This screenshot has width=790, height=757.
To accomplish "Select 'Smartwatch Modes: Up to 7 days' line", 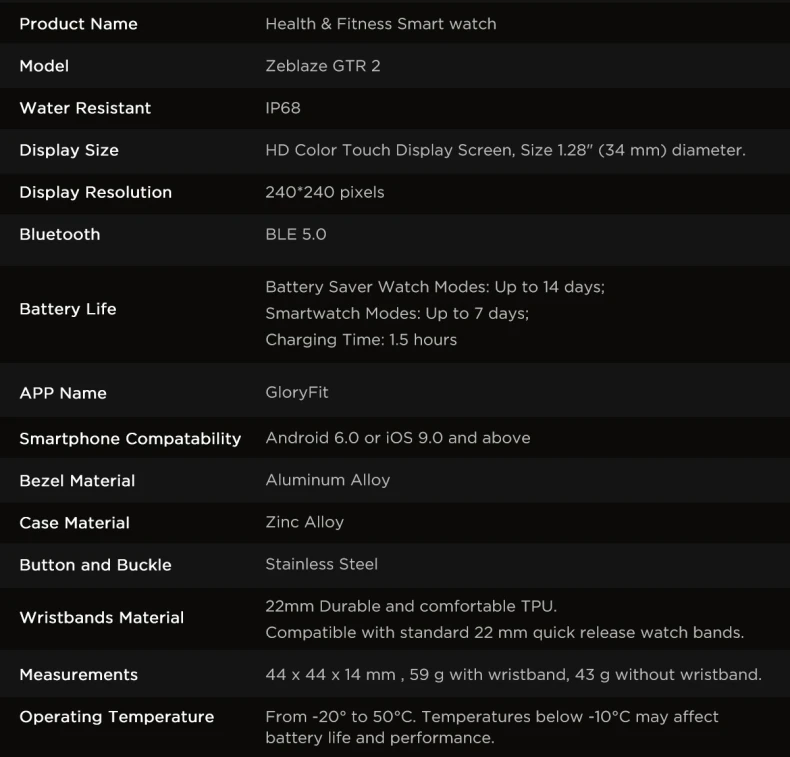I will tap(397, 313).
